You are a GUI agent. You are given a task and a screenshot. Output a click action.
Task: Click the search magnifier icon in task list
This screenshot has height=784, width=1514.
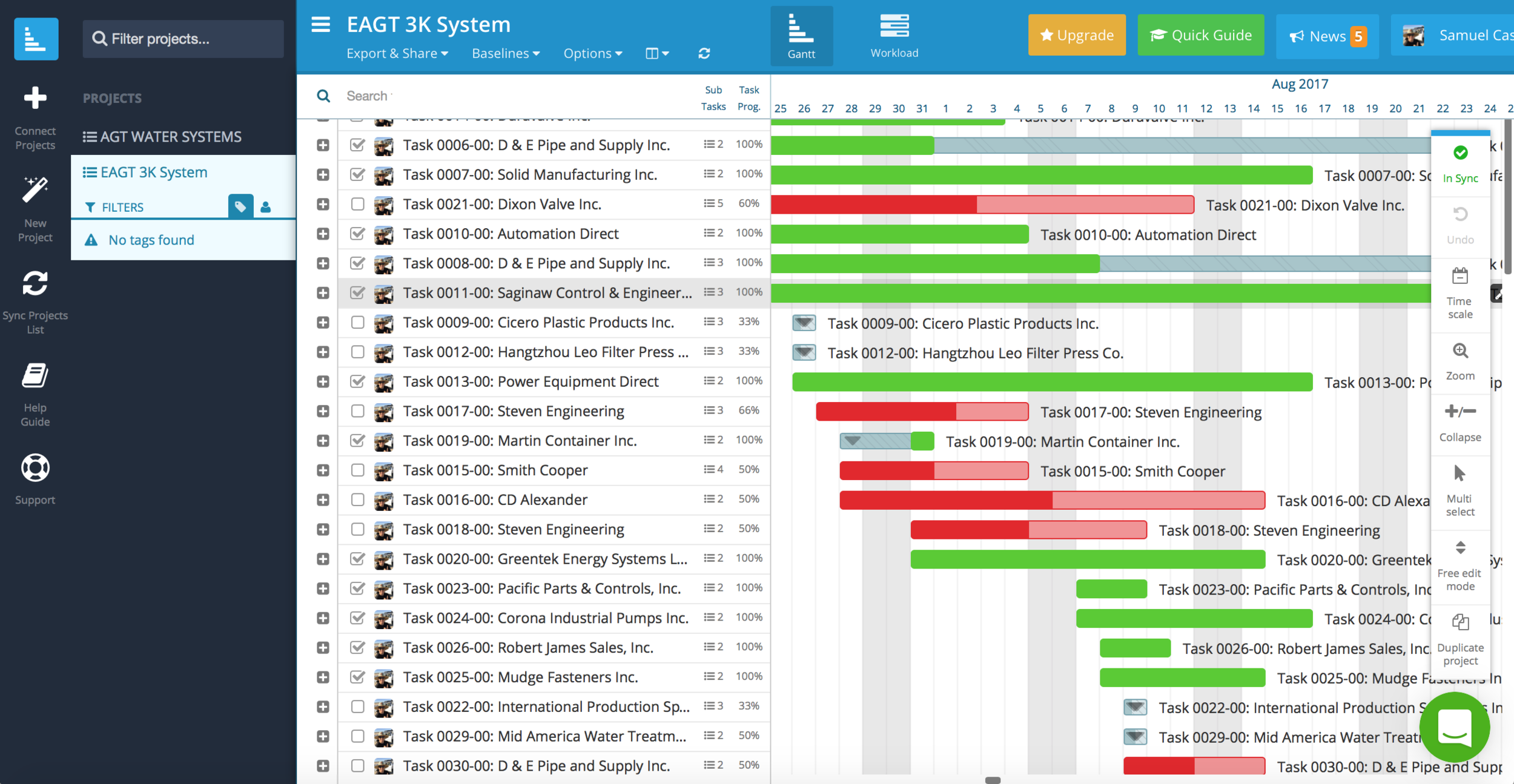point(323,96)
